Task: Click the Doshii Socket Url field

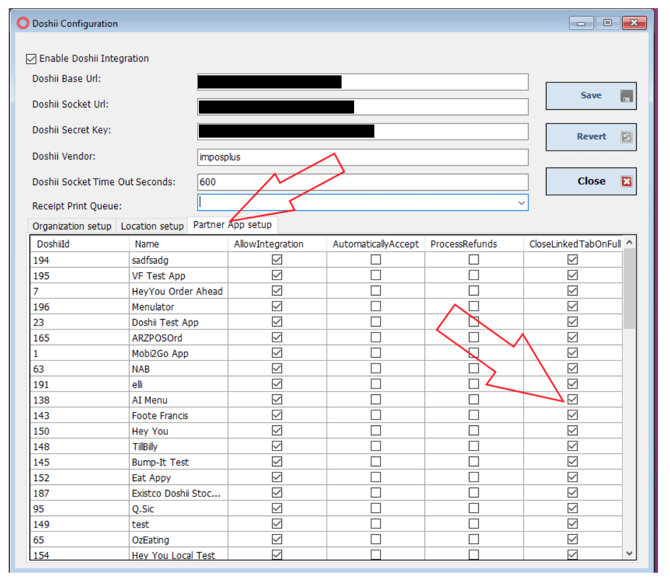Action: (363, 107)
